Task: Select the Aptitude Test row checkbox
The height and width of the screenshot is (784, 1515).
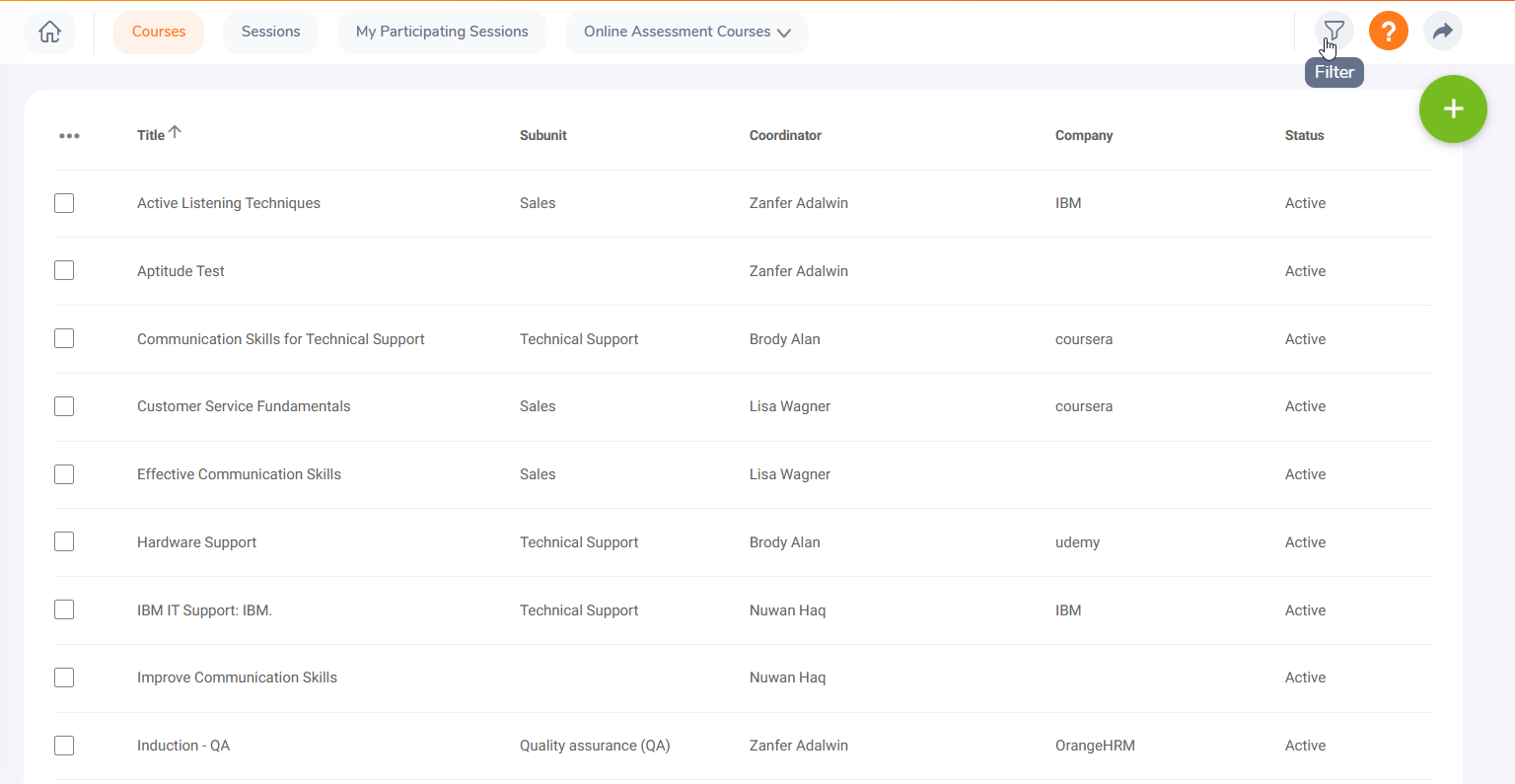Action: pyautogui.click(x=63, y=270)
